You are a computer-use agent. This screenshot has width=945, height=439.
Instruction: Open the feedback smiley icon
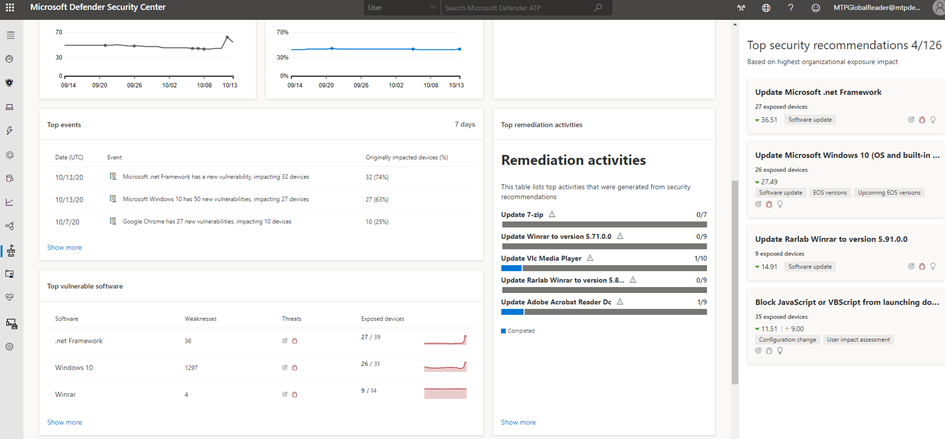(816, 8)
